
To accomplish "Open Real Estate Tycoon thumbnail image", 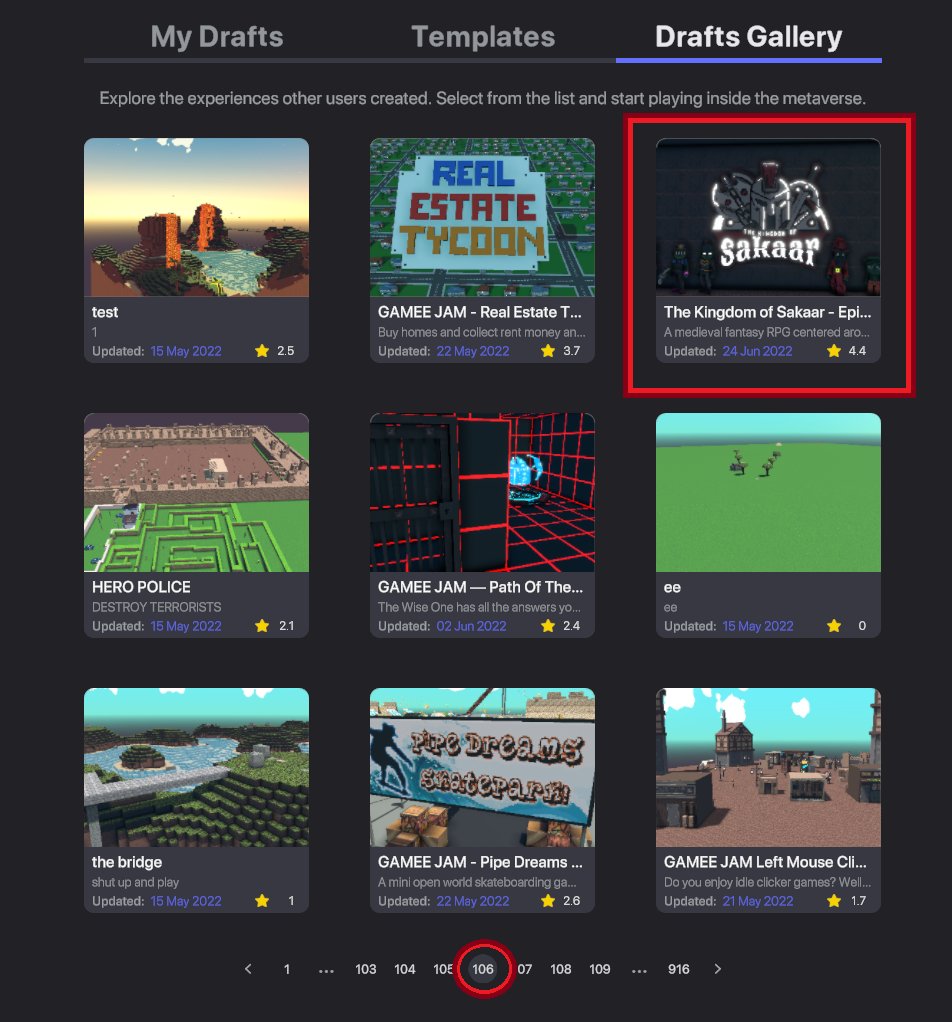I will (x=482, y=217).
